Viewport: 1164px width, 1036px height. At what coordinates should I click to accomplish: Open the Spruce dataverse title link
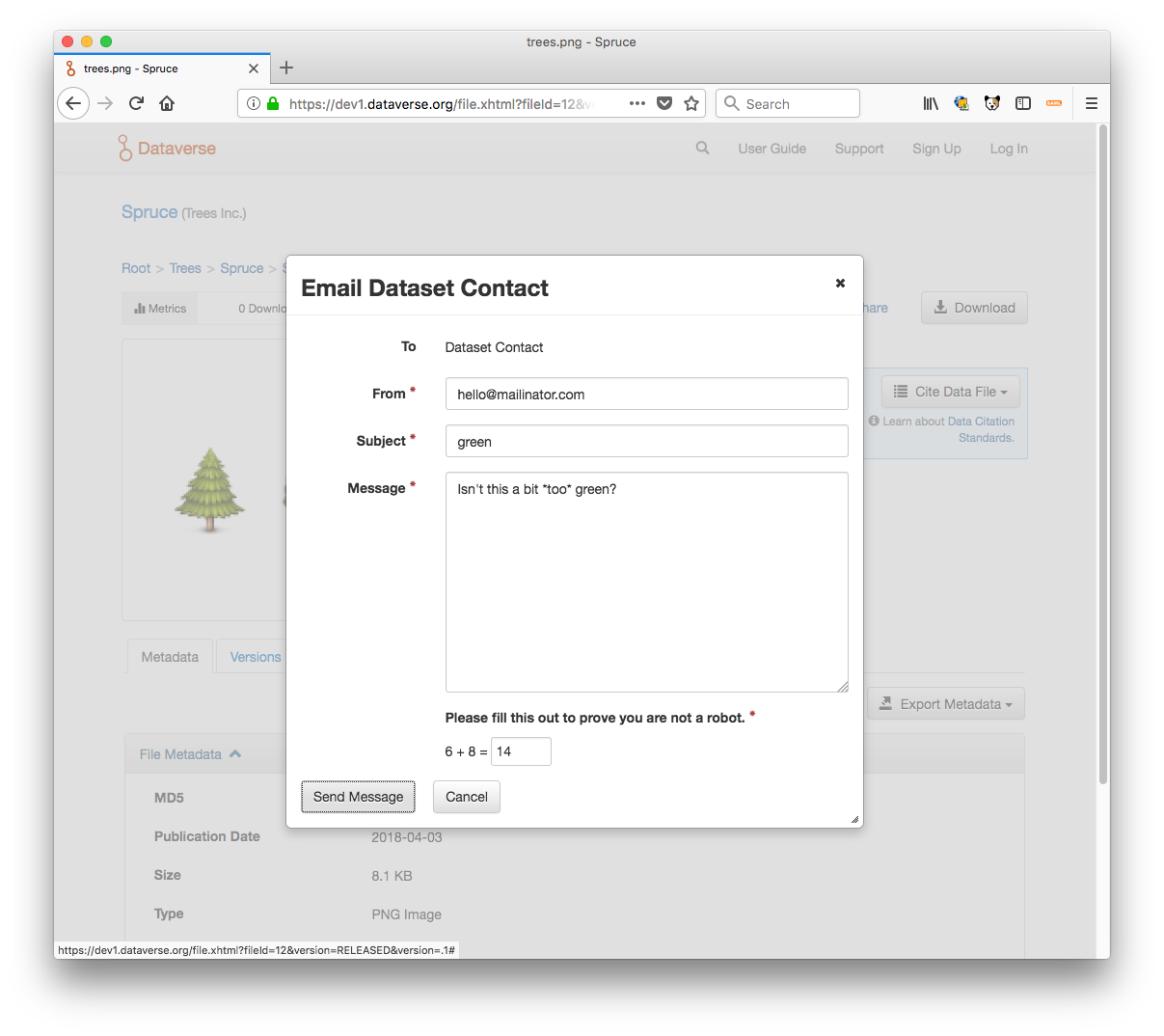tap(149, 212)
